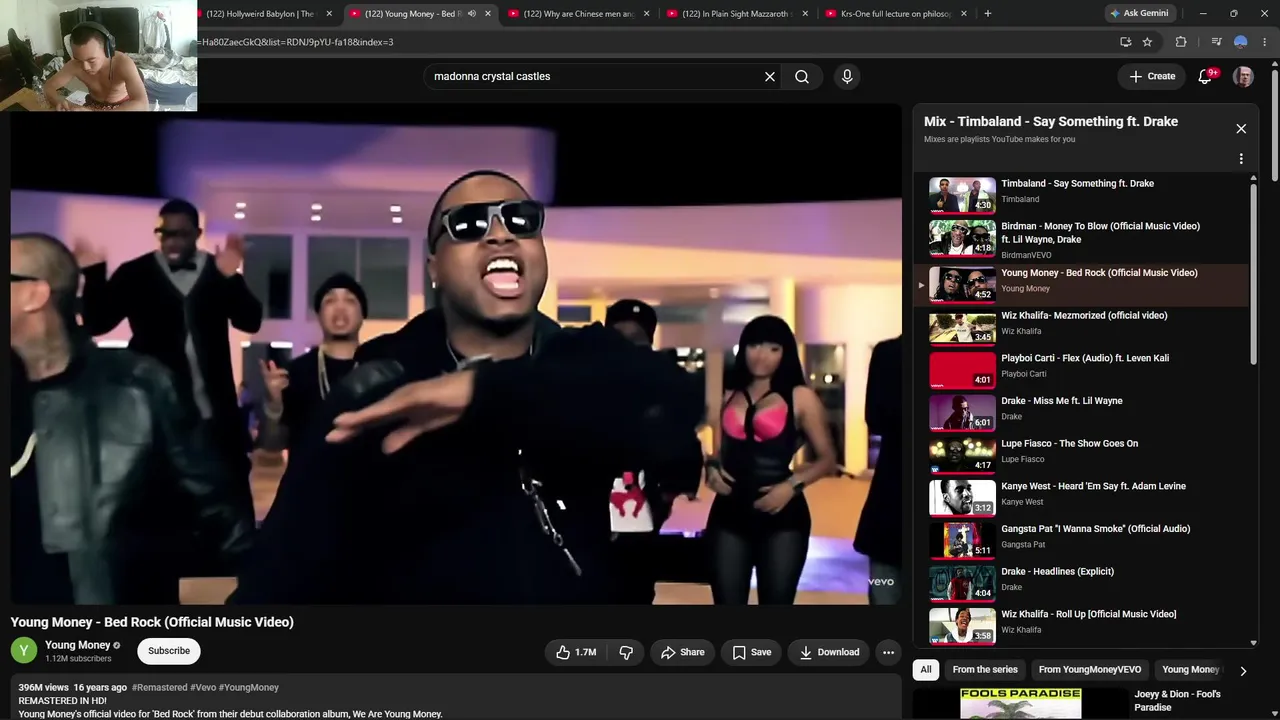Open the Young Money channel name link

click(78, 645)
